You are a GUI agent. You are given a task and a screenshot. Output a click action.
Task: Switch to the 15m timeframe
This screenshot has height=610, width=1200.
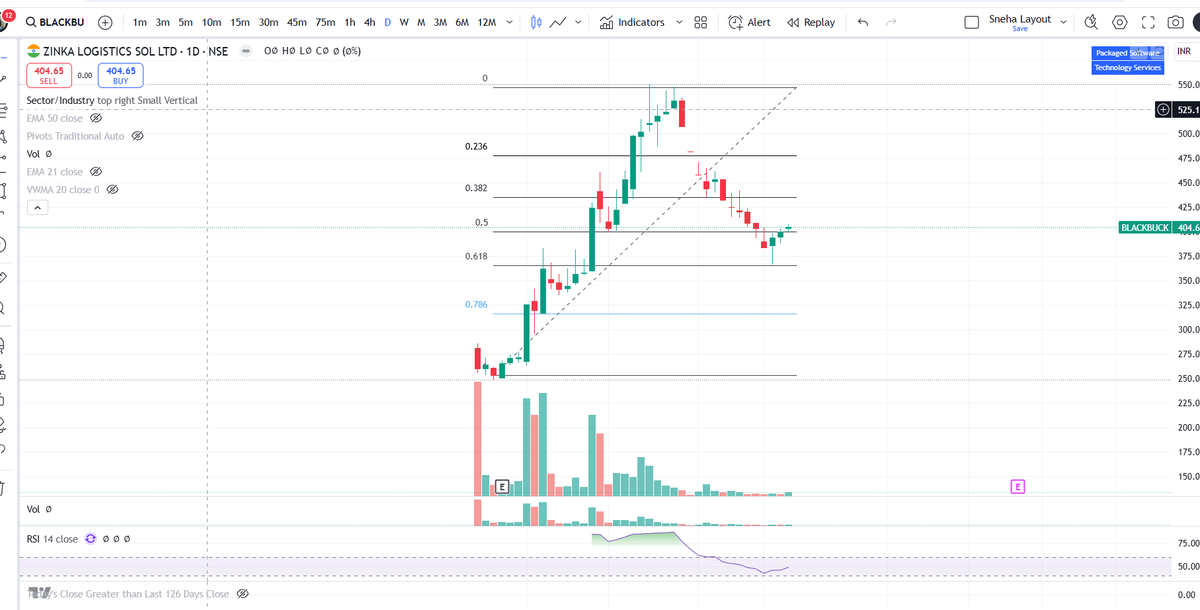(240, 22)
